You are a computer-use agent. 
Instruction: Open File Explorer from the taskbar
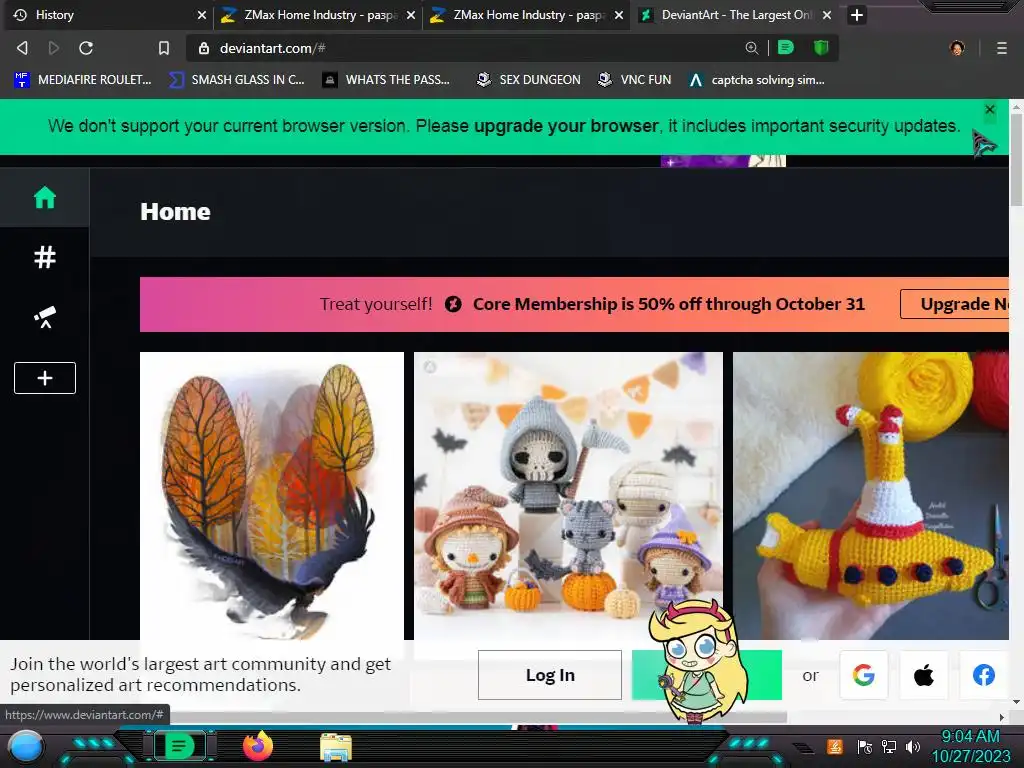pyautogui.click(x=336, y=747)
